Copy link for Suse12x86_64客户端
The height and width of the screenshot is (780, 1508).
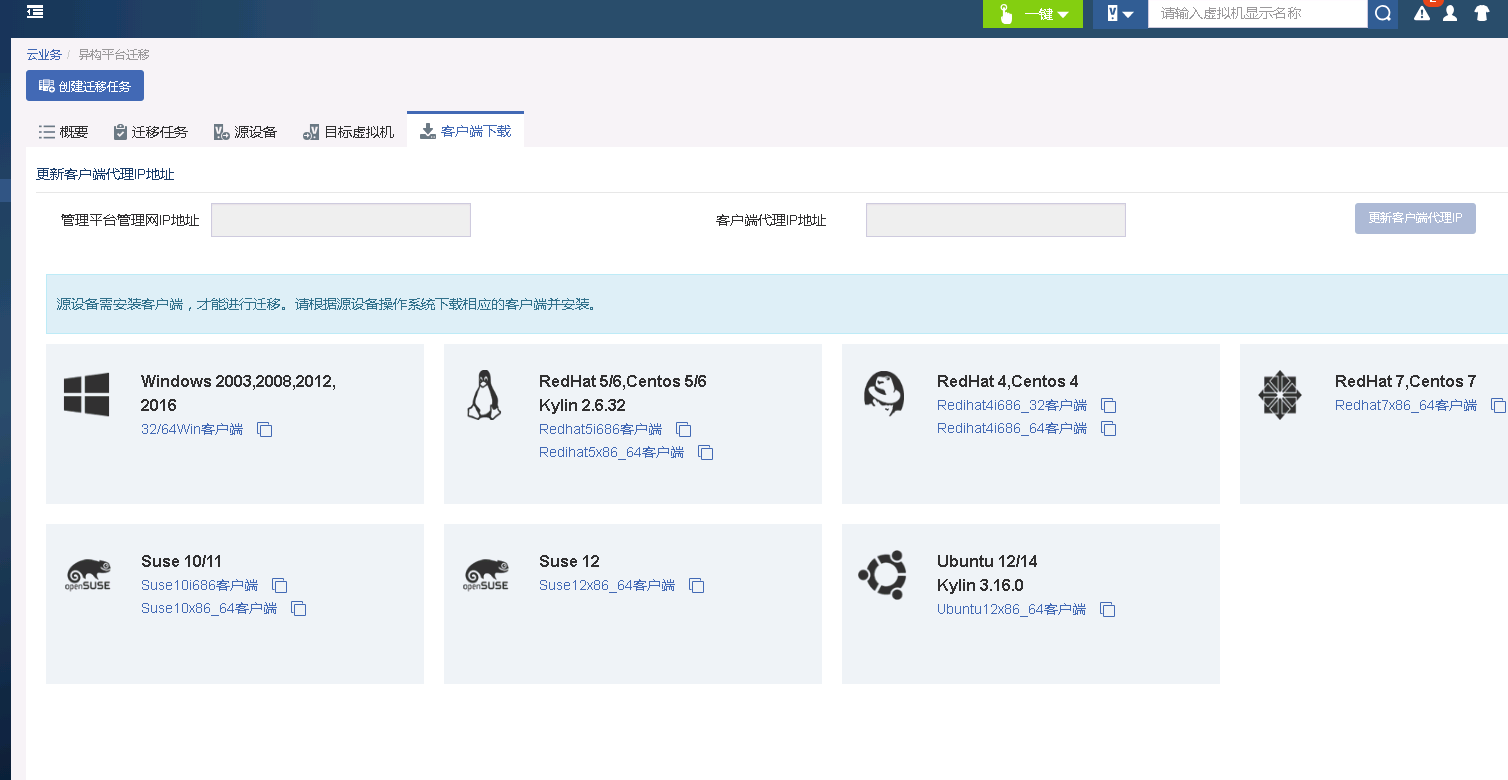tap(697, 585)
